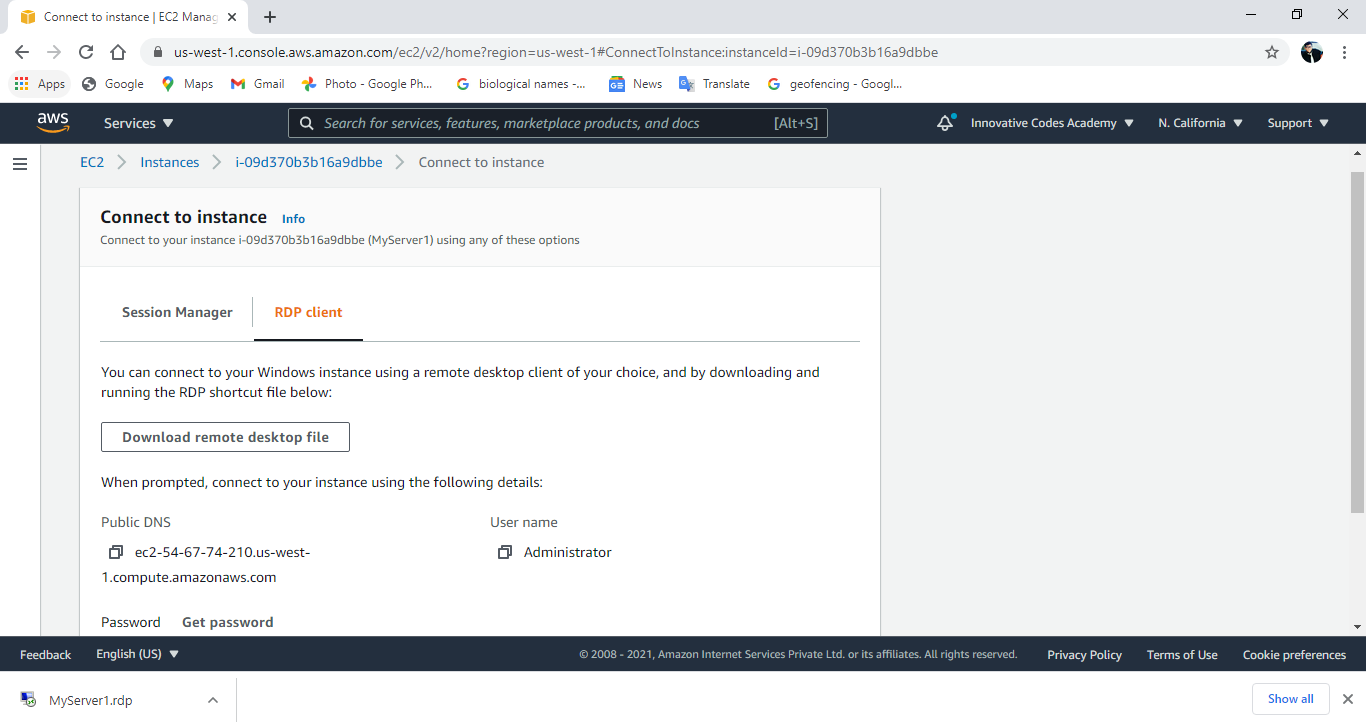The width and height of the screenshot is (1366, 727).
Task: Click the Gmail bookmark
Action: (x=258, y=84)
